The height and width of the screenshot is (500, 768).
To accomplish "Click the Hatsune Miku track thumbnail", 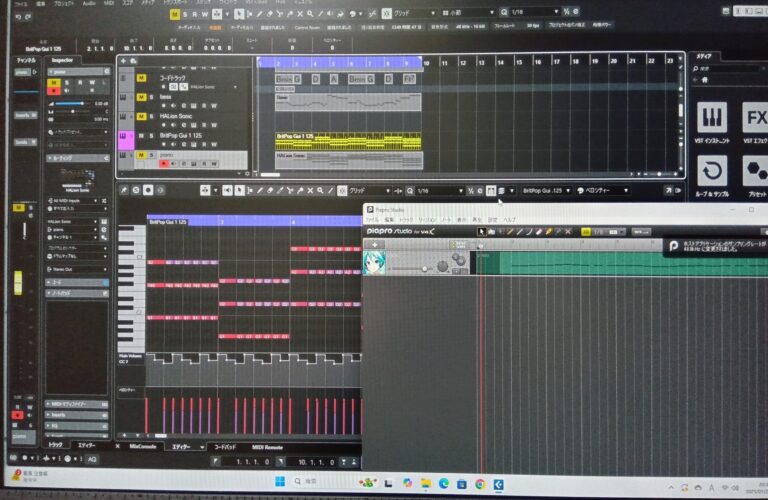I will (x=377, y=261).
